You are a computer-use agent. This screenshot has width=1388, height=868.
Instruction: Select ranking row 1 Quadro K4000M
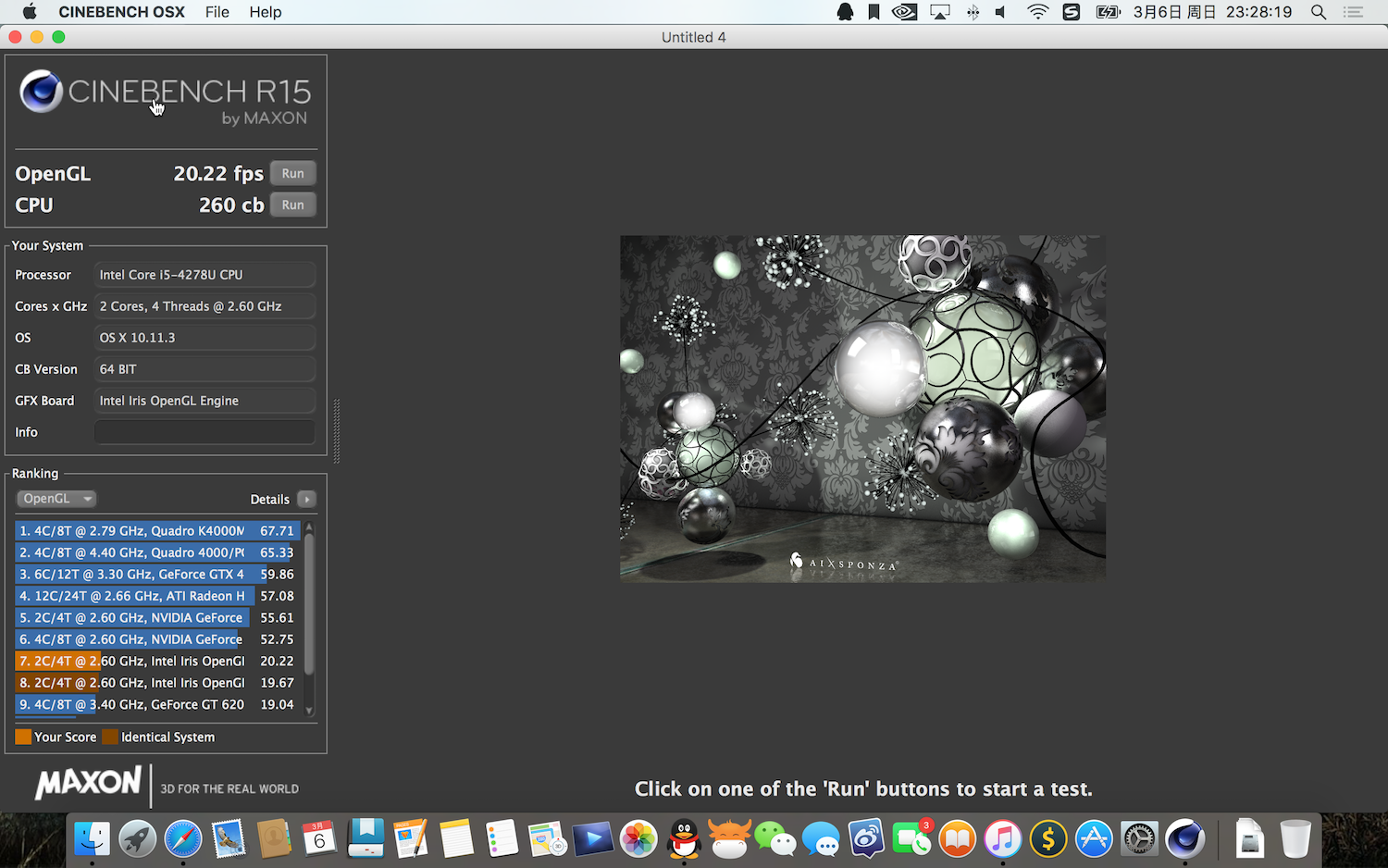[158, 530]
